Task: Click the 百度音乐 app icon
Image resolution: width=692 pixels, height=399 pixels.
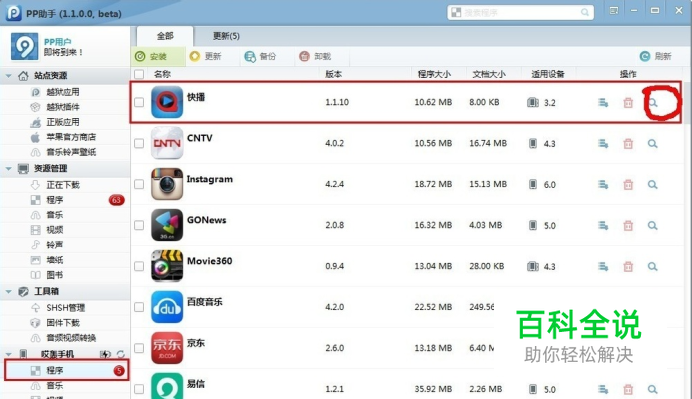Action: (x=167, y=307)
